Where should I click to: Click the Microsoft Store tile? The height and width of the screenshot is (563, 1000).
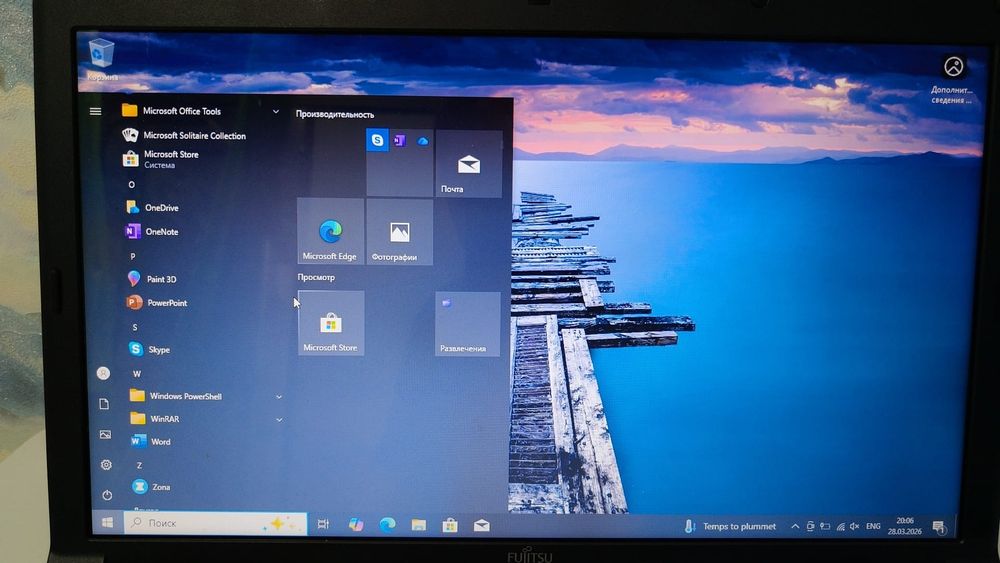[331, 323]
